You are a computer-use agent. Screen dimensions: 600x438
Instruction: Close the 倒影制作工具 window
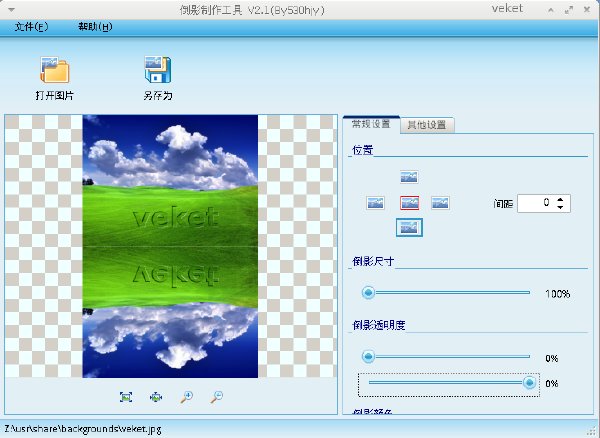pos(587,10)
